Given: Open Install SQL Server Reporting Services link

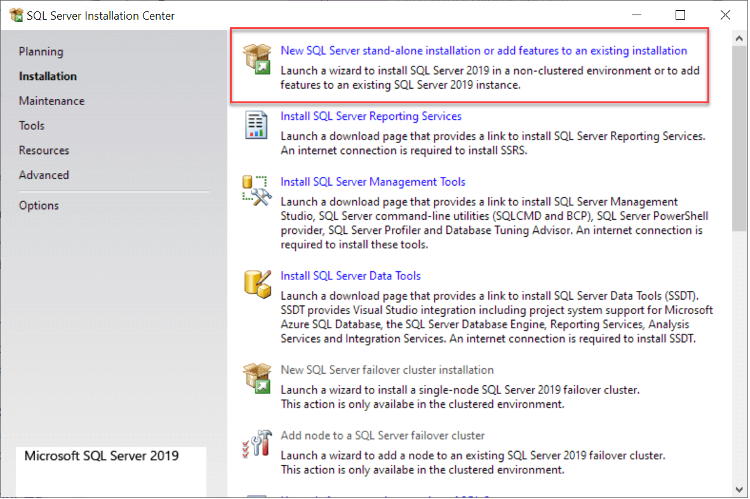Looking at the screenshot, I should [371, 116].
